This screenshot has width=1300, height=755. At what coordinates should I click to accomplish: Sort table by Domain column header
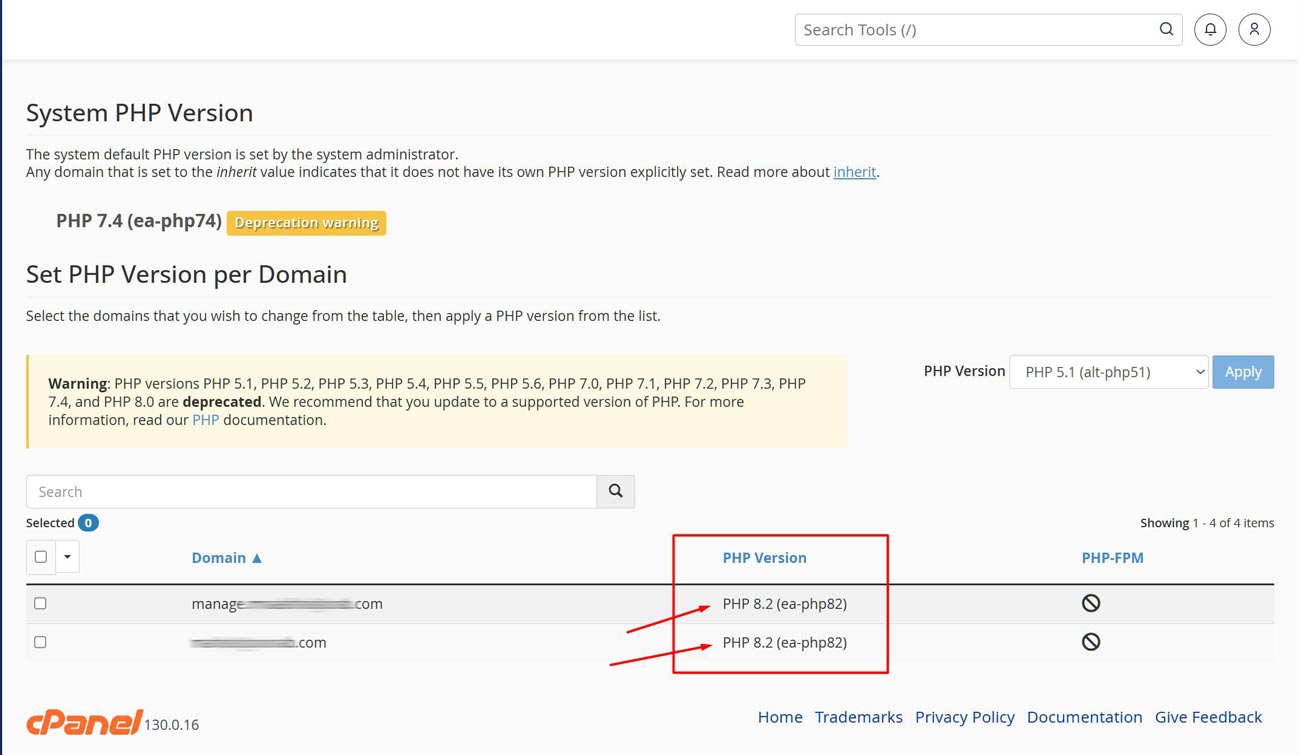[x=226, y=558]
